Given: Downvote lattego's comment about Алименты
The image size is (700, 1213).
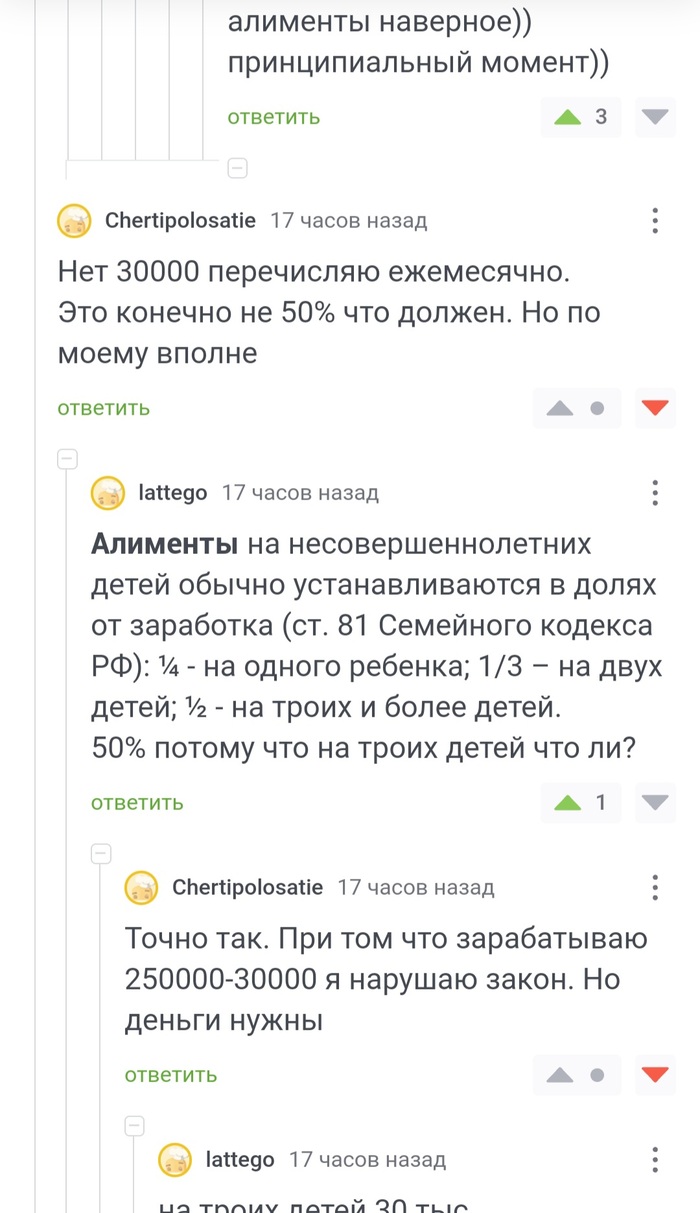Looking at the screenshot, I should tap(656, 802).
